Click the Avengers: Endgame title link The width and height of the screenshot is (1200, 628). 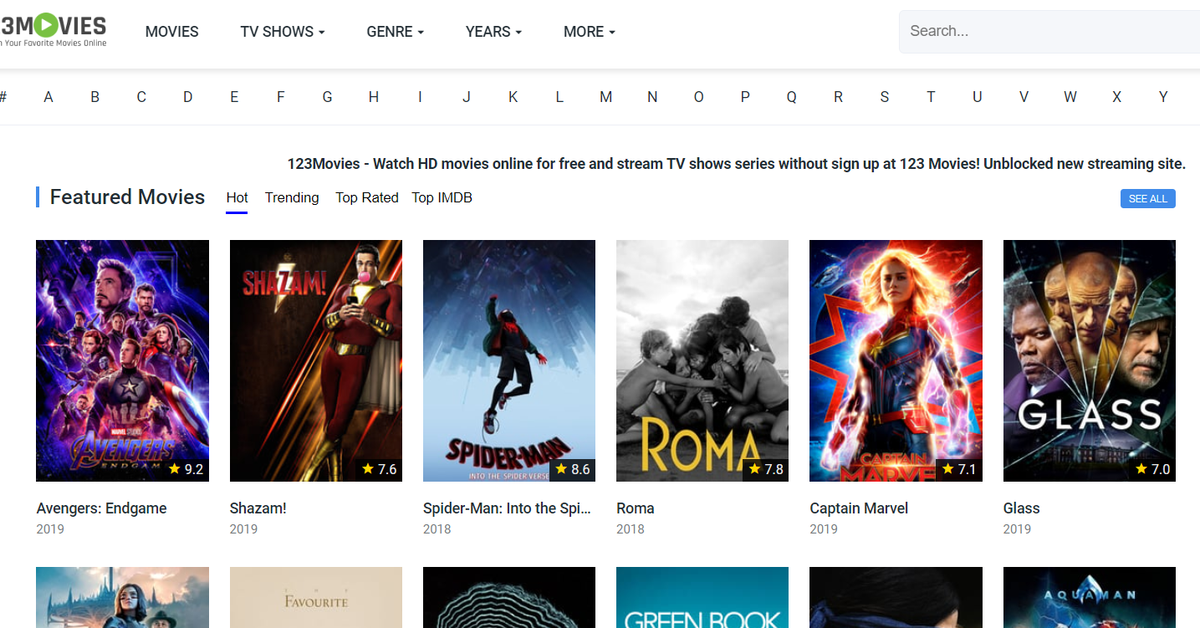point(101,508)
